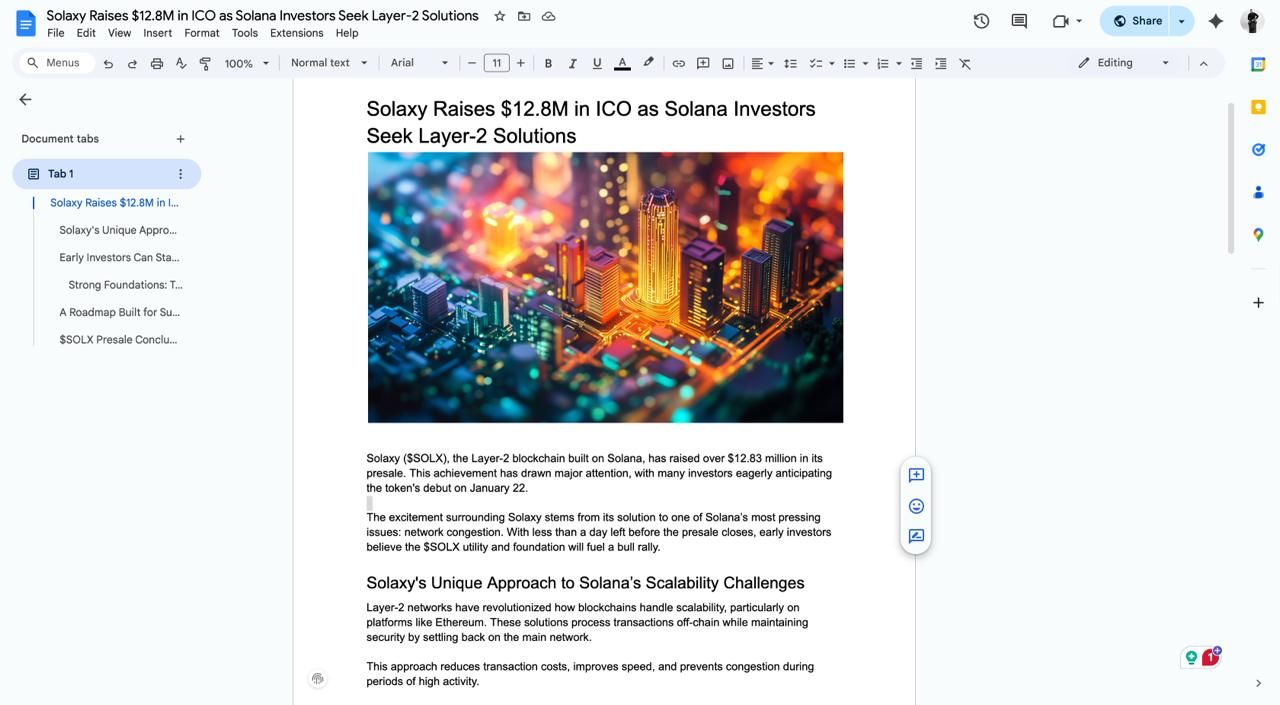Click the insert link icon
1280x705 pixels.
pos(678,63)
